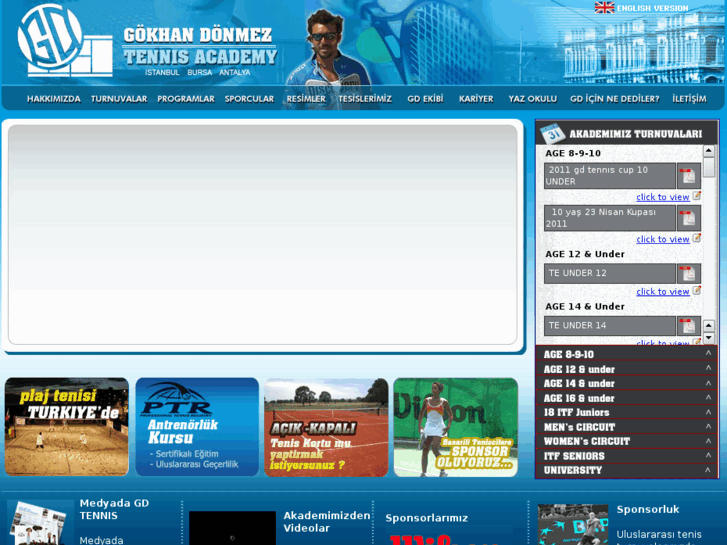
Task: Click Sponsorlarımız heading
Action: (x=427, y=518)
